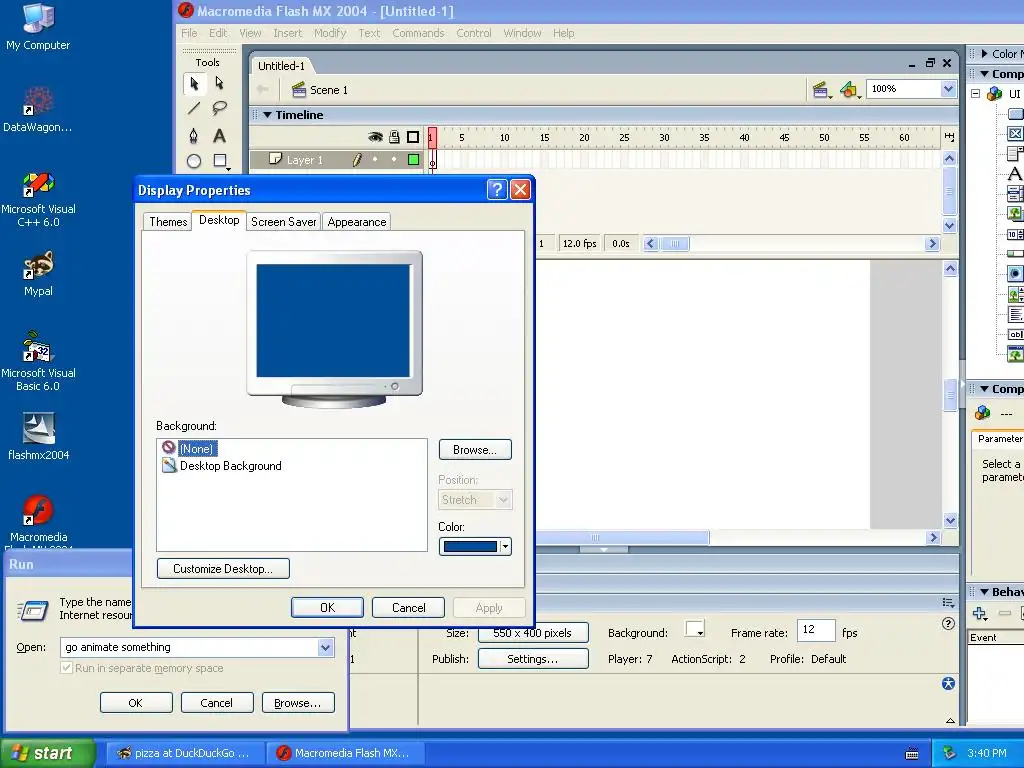Click OK in Display Properties
1024x768 pixels.
[327, 608]
